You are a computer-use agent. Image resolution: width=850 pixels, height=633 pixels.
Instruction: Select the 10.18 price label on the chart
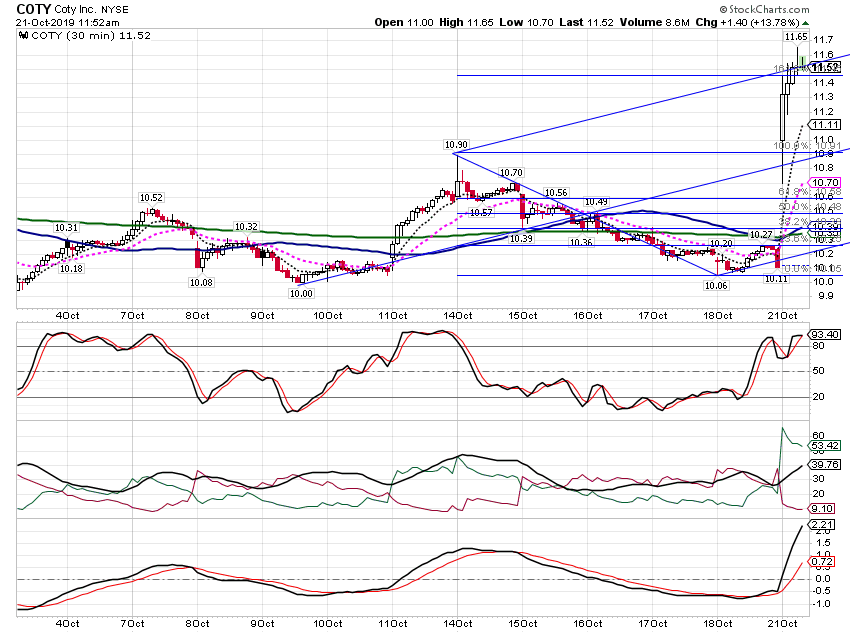72,268
